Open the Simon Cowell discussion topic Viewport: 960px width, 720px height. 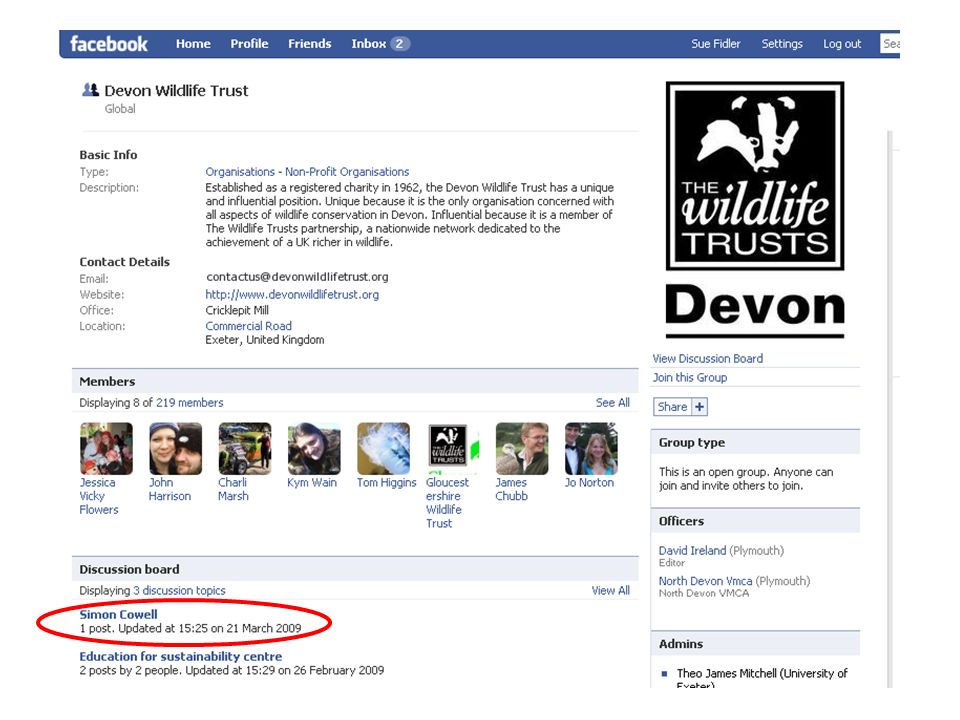click(118, 615)
